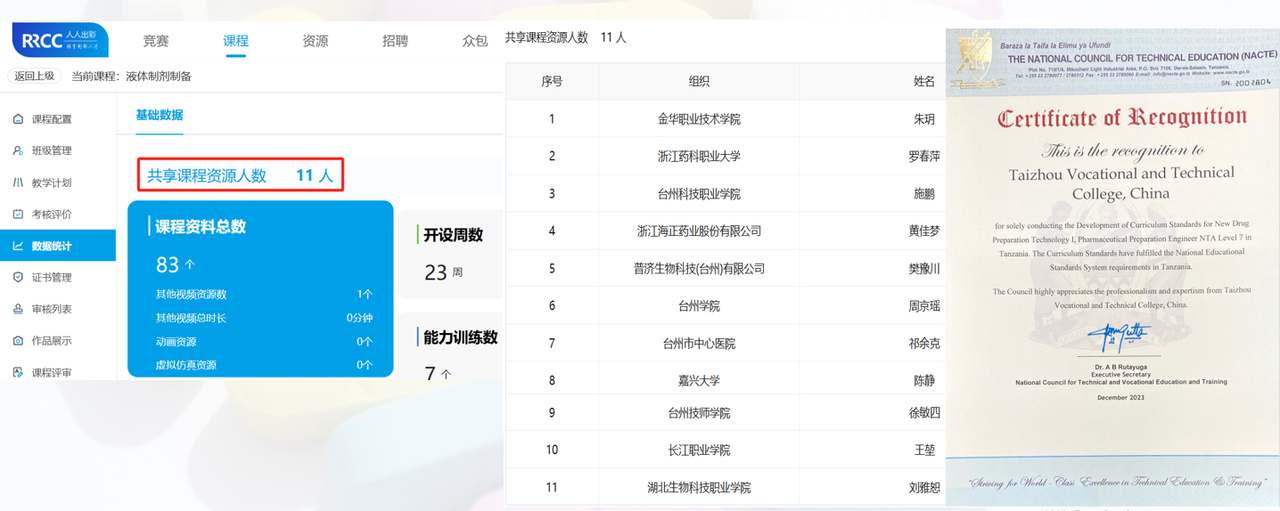
Task: Open 课程评审 via its sidebar icon
Action: (x=18, y=372)
